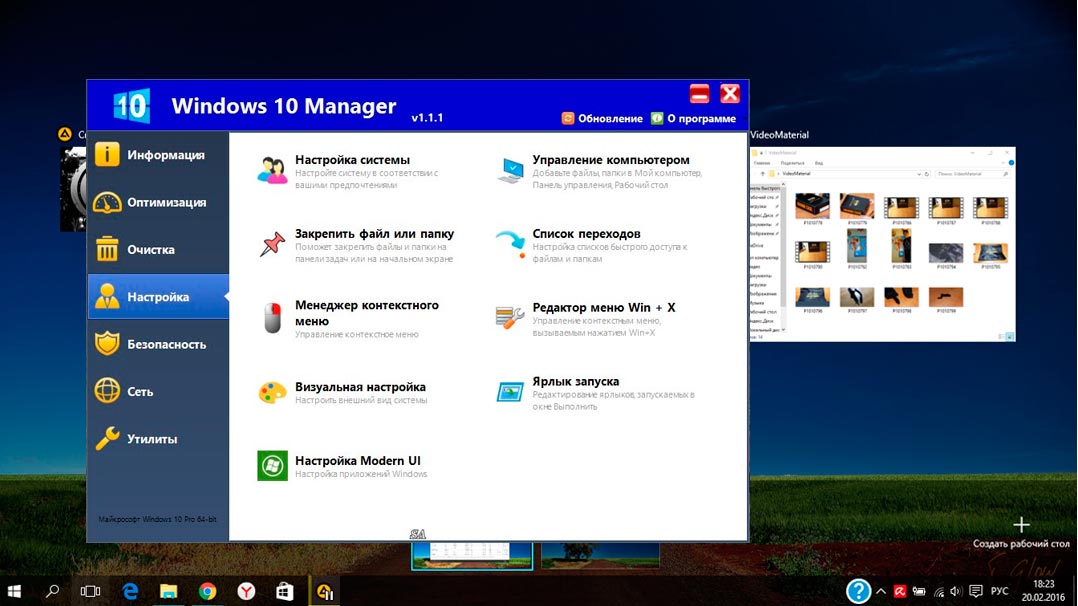Image resolution: width=1078 pixels, height=606 pixels.
Task: Open the pushpin Закрепить файл или папку icon
Action: click(x=272, y=244)
